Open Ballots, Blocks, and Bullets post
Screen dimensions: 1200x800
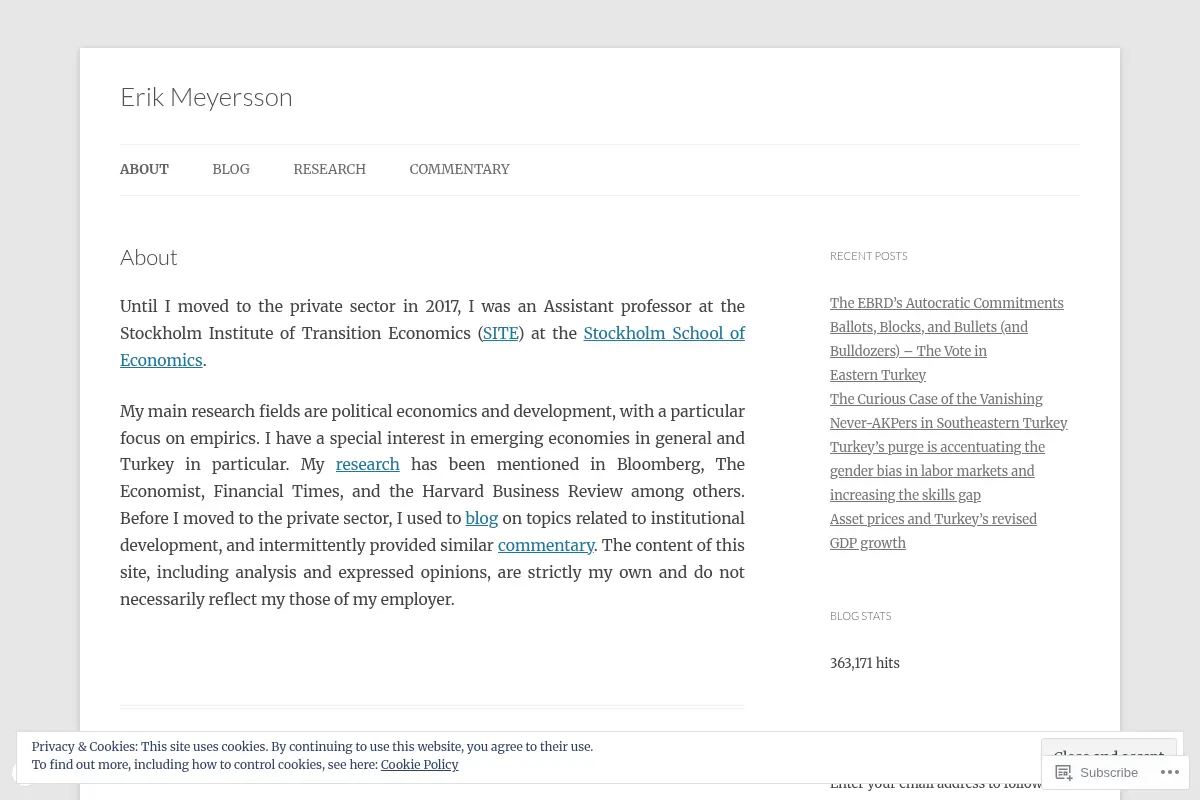[929, 351]
